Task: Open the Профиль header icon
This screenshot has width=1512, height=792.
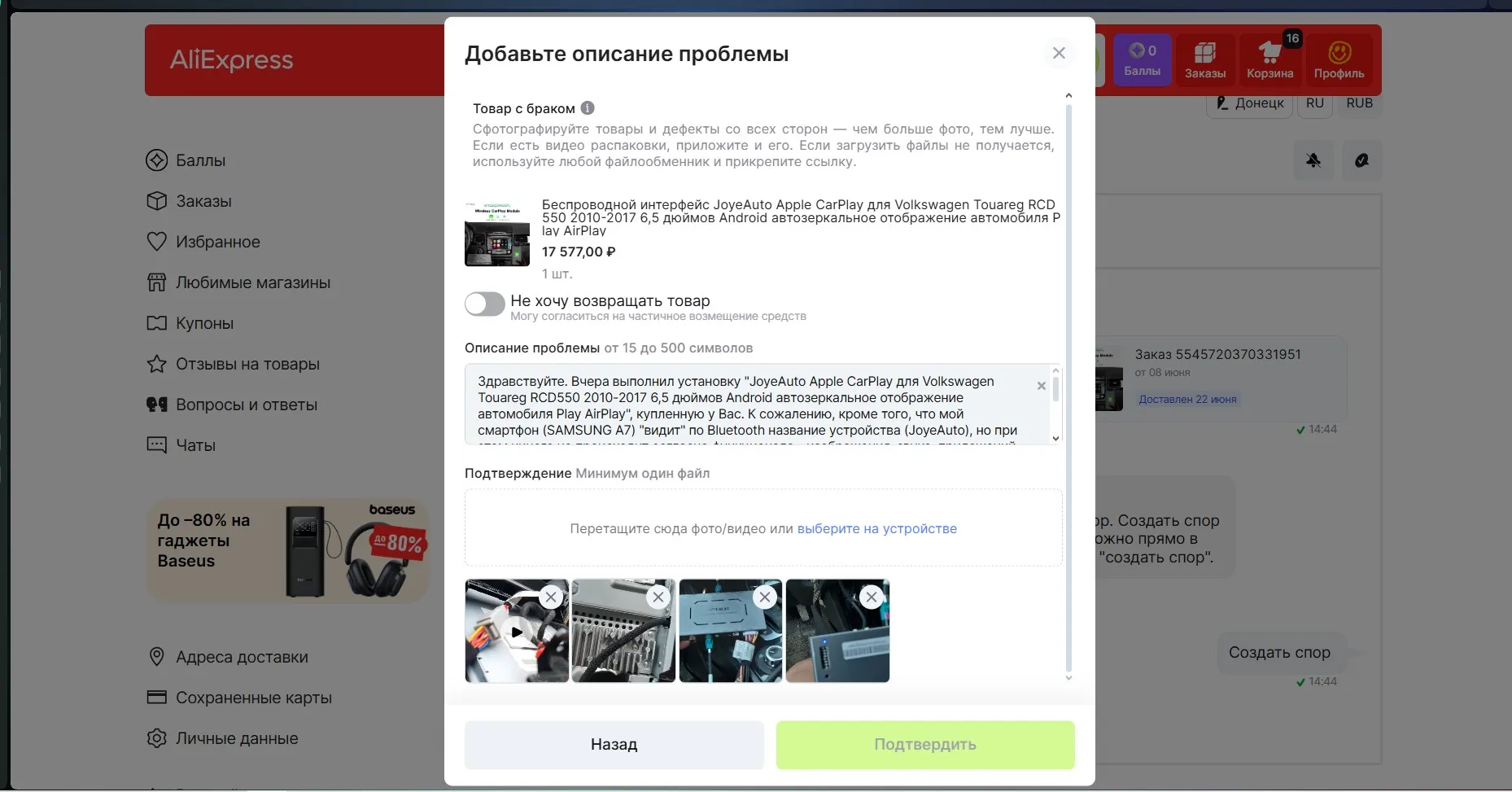Action: tap(1339, 61)
